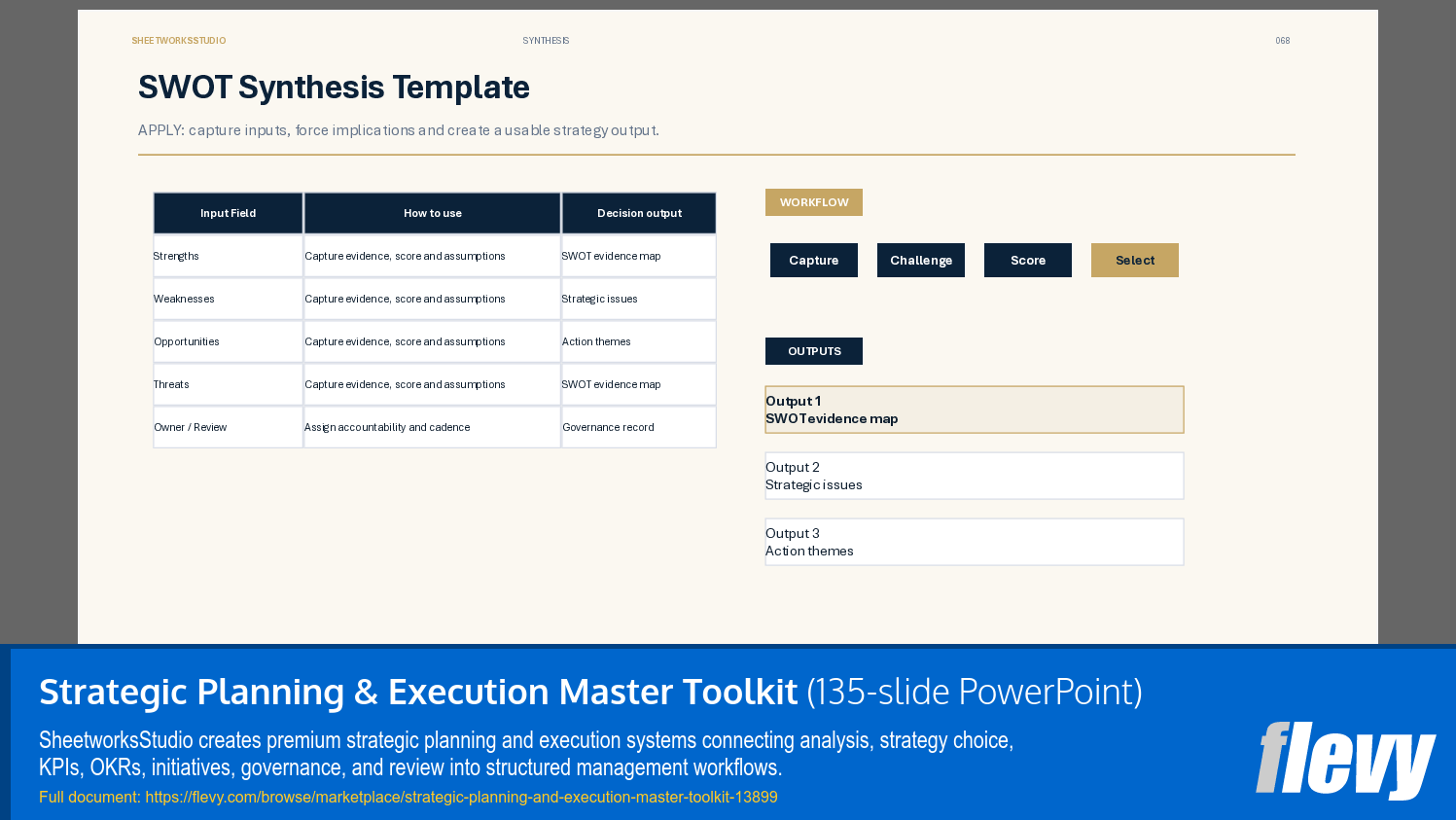Select the Challenge workflow step
Image resolution: width=1456 pixels, height=820 pixels.
921,260
